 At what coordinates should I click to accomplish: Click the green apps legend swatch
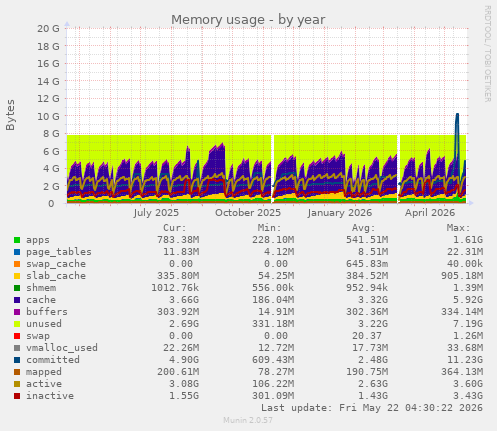pos(17,240)
